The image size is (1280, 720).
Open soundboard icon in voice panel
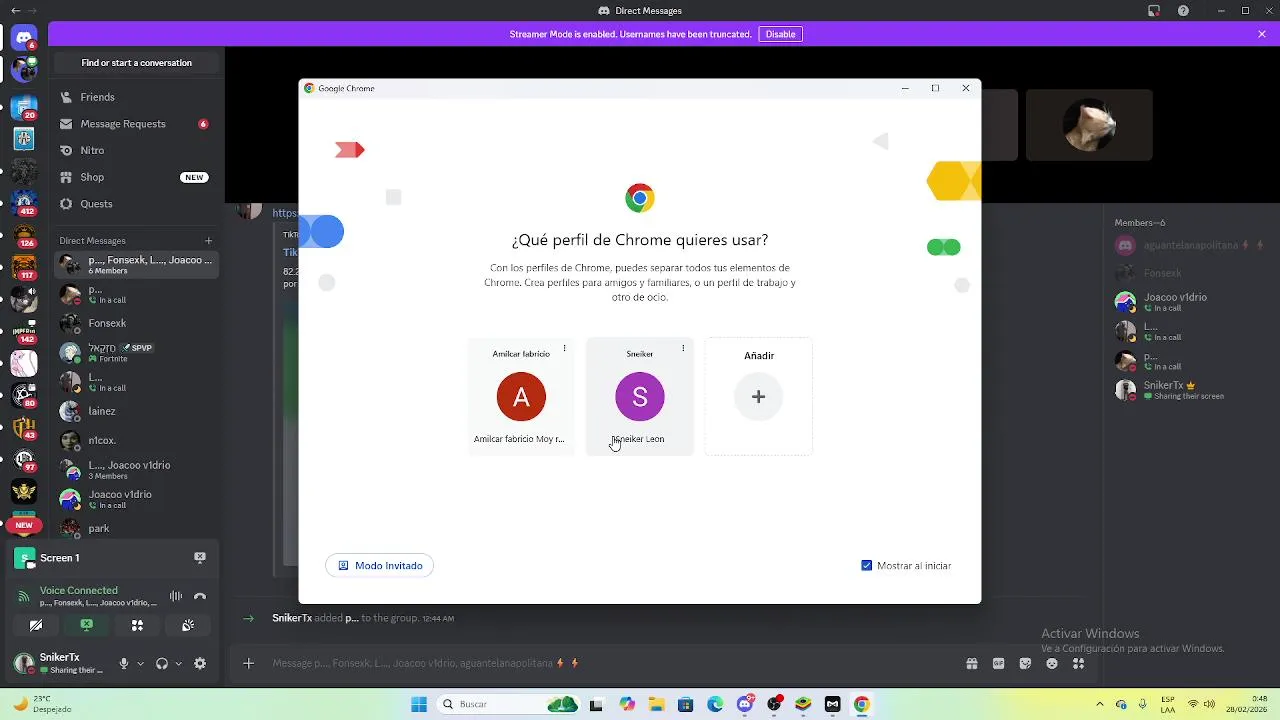[x=188, y=625]
